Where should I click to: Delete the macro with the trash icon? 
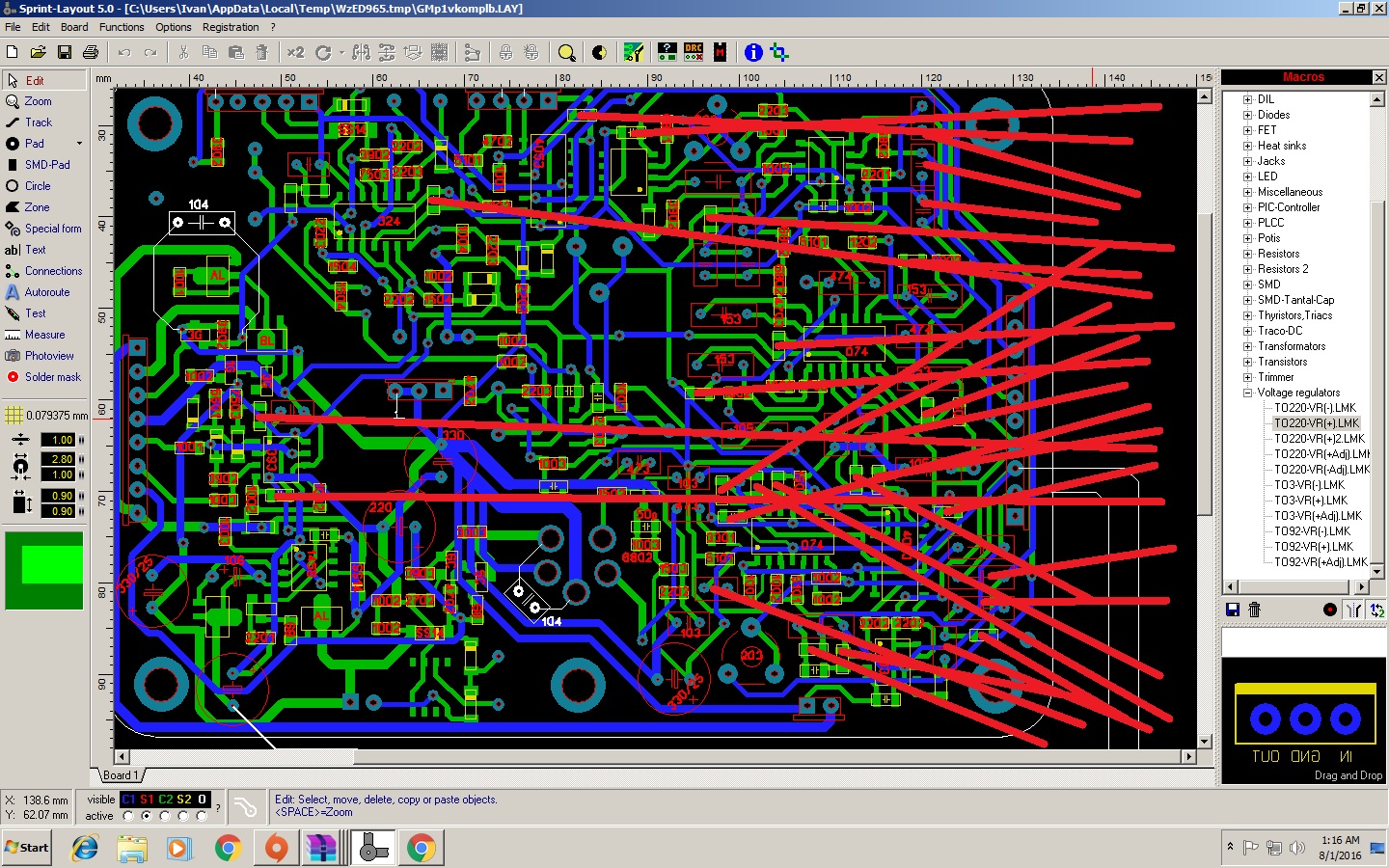pyautogui.click(x=1254, y=610)
